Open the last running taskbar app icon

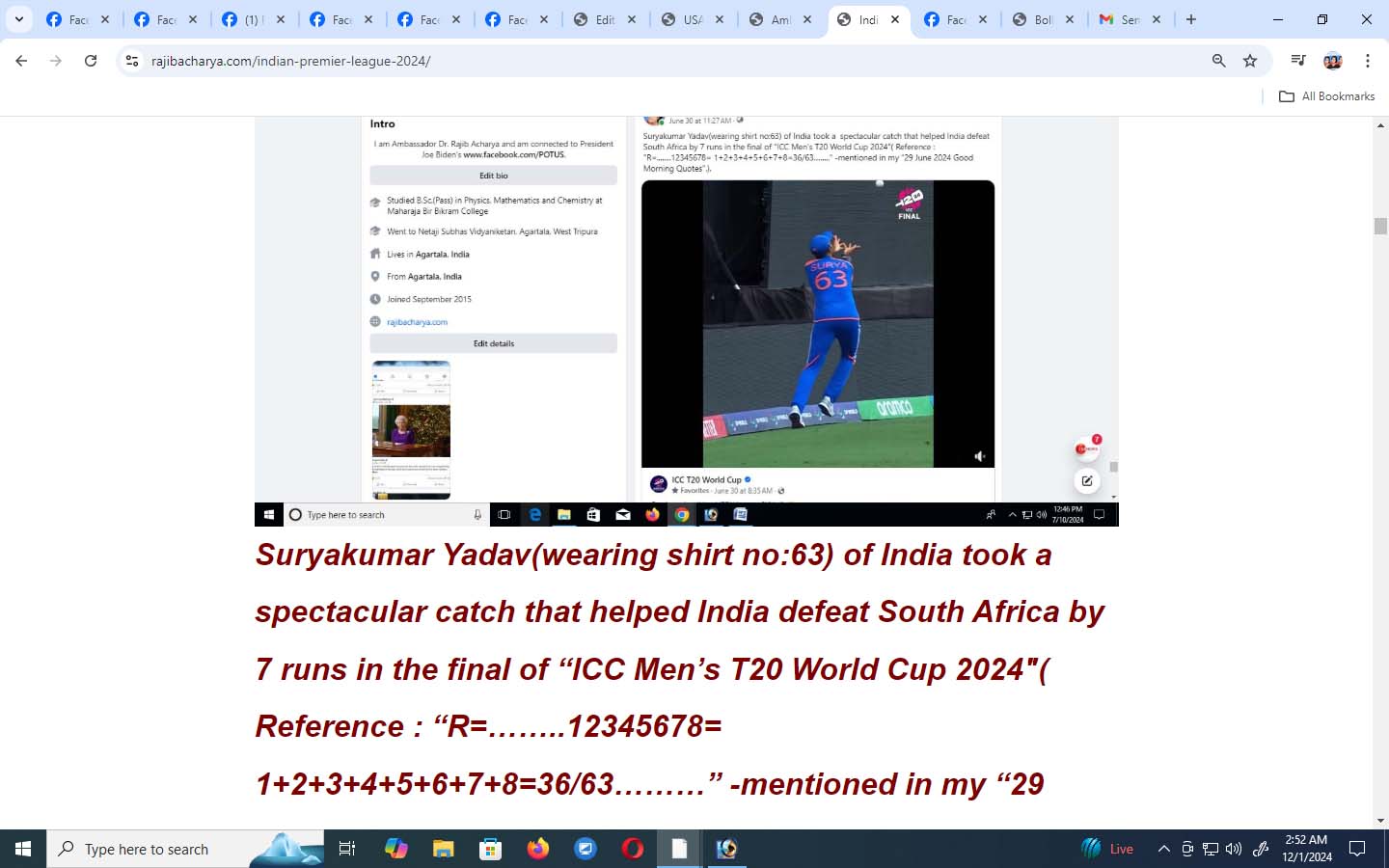727,849
